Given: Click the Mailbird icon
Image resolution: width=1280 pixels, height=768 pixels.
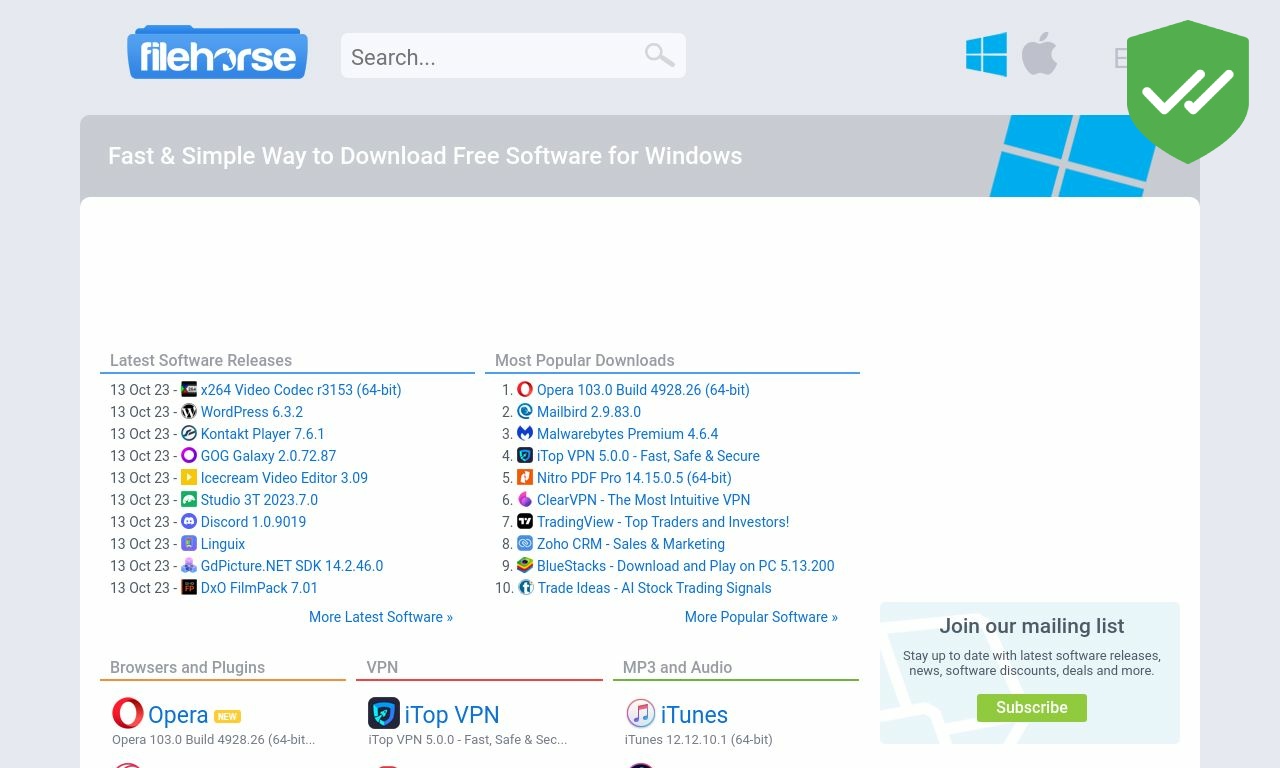Looking at the screenshot, I should tap(525, 411).
